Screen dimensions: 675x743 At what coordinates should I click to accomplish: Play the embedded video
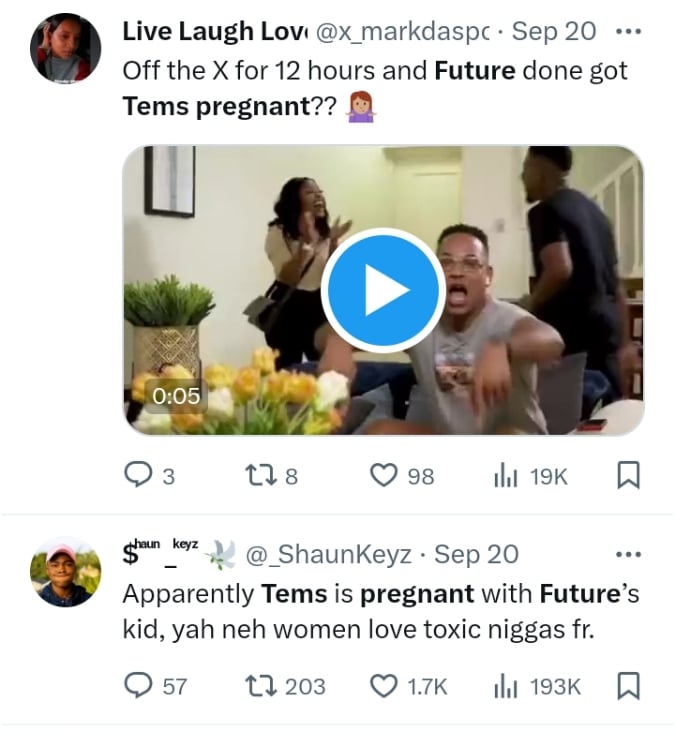click(x=383, y=290)
